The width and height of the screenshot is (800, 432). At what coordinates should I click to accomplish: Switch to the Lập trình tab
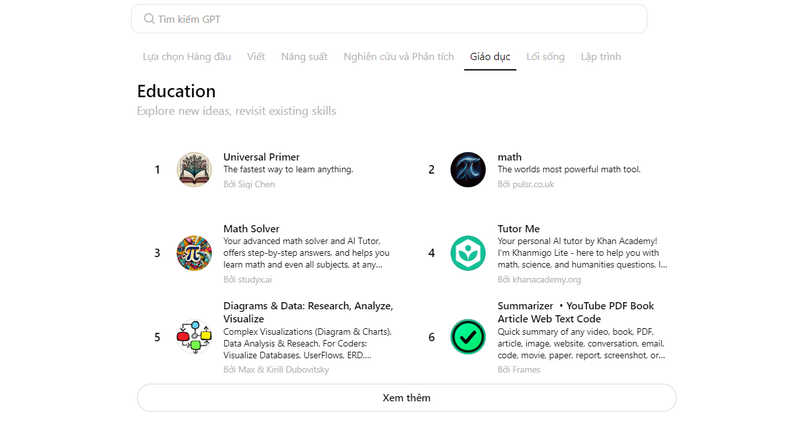pyautogui.click(x=601, y=57)
